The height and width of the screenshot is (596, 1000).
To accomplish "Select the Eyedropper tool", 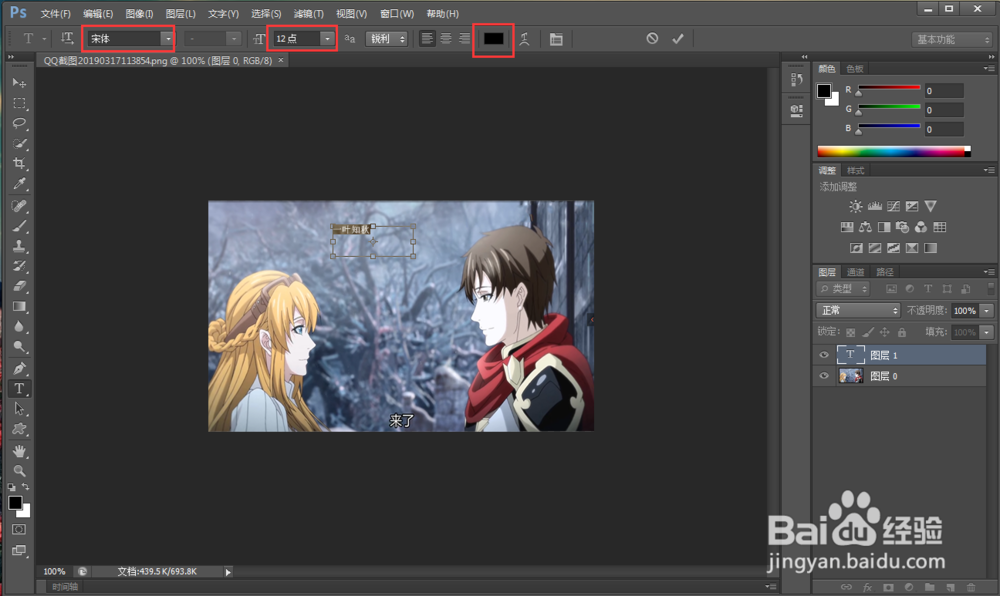I will tap(19, 184).
